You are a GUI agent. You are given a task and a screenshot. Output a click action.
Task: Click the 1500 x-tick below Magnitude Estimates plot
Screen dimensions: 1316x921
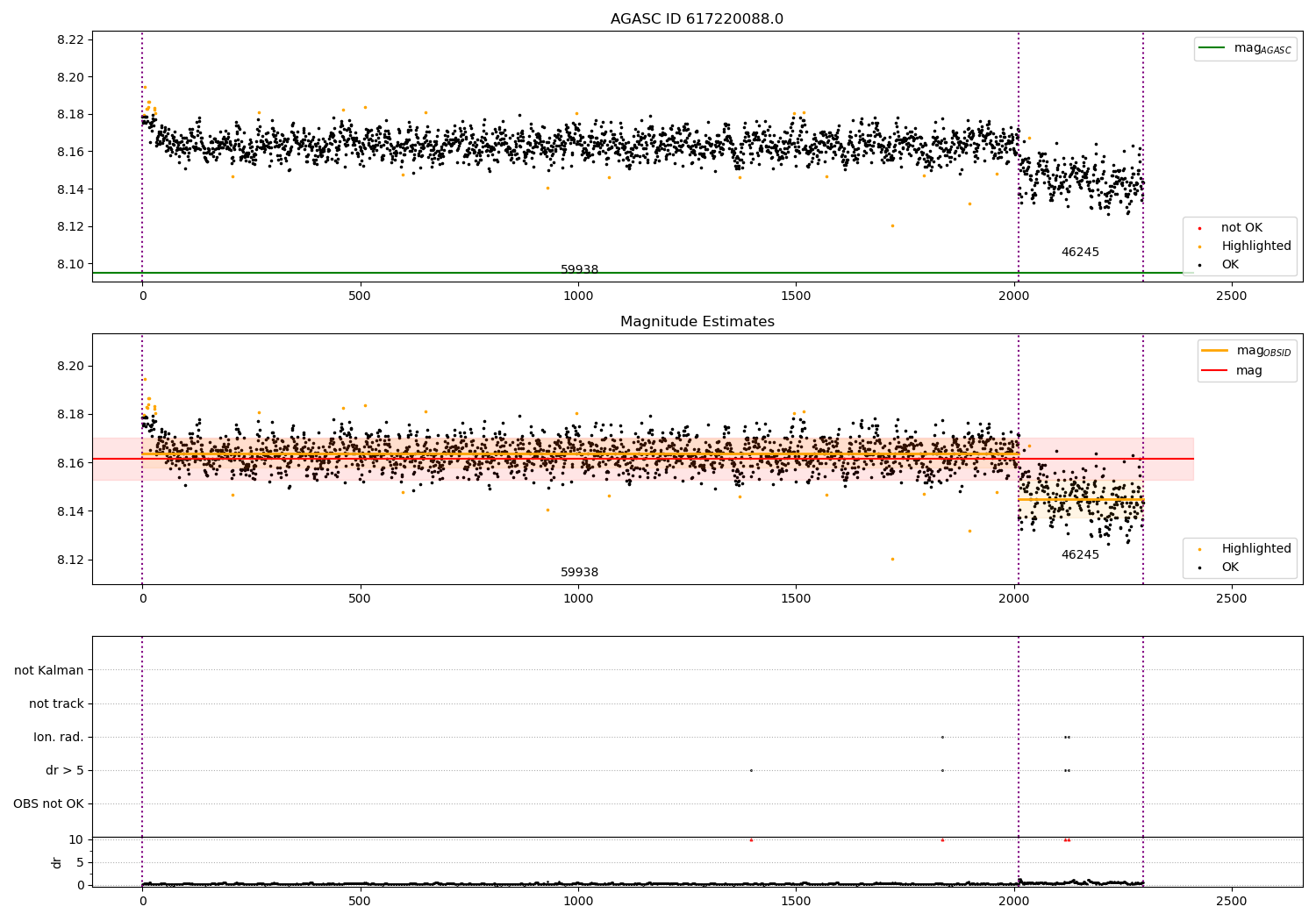pos(796,599)
